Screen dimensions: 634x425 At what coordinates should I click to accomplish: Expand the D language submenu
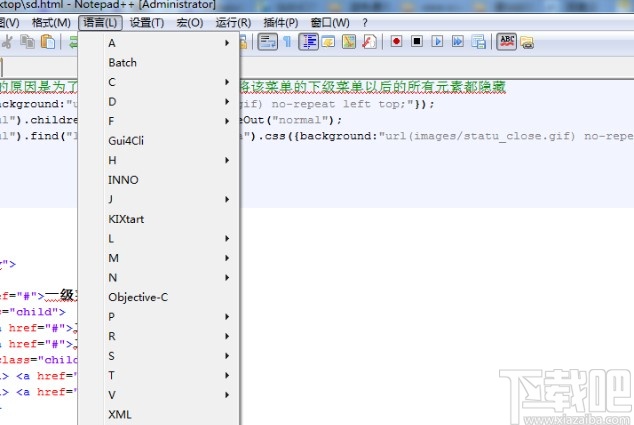point(159,101)
